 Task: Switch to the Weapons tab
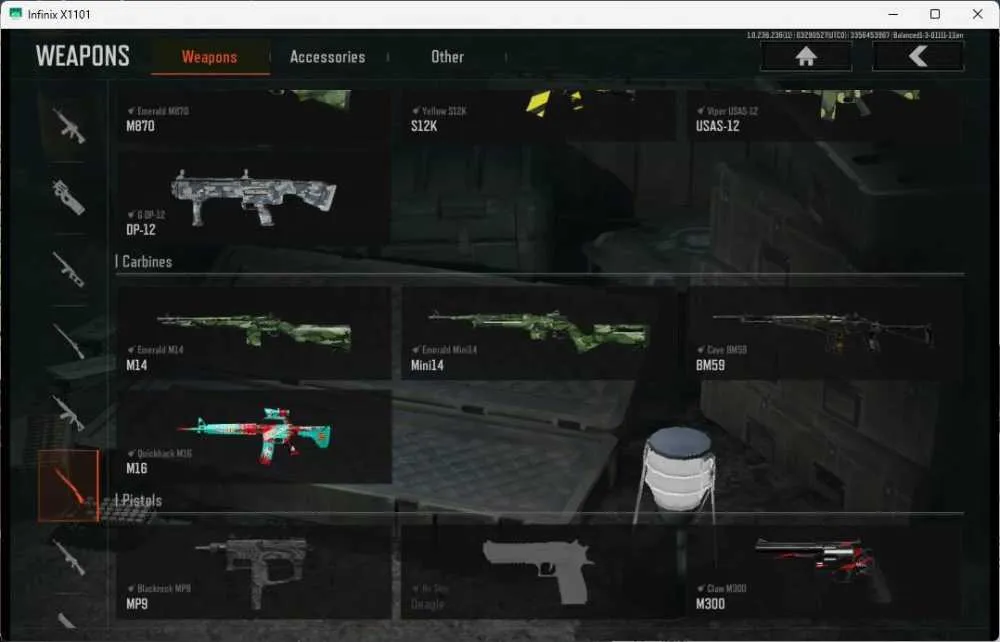[210, 57]
